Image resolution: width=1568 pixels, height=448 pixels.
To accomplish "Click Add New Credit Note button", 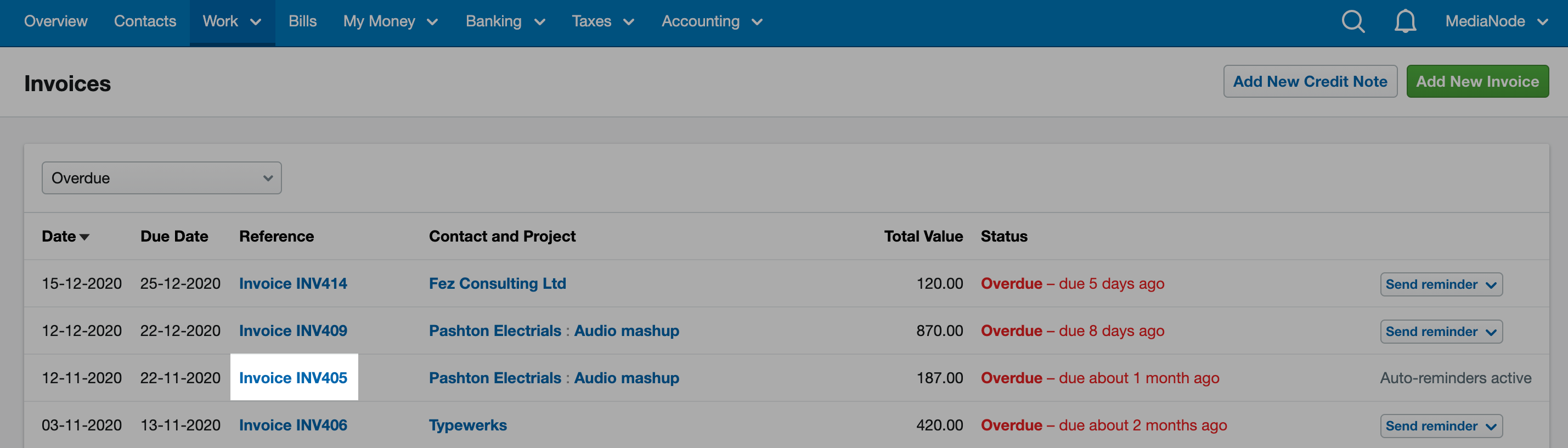I will pos(1310,82).
